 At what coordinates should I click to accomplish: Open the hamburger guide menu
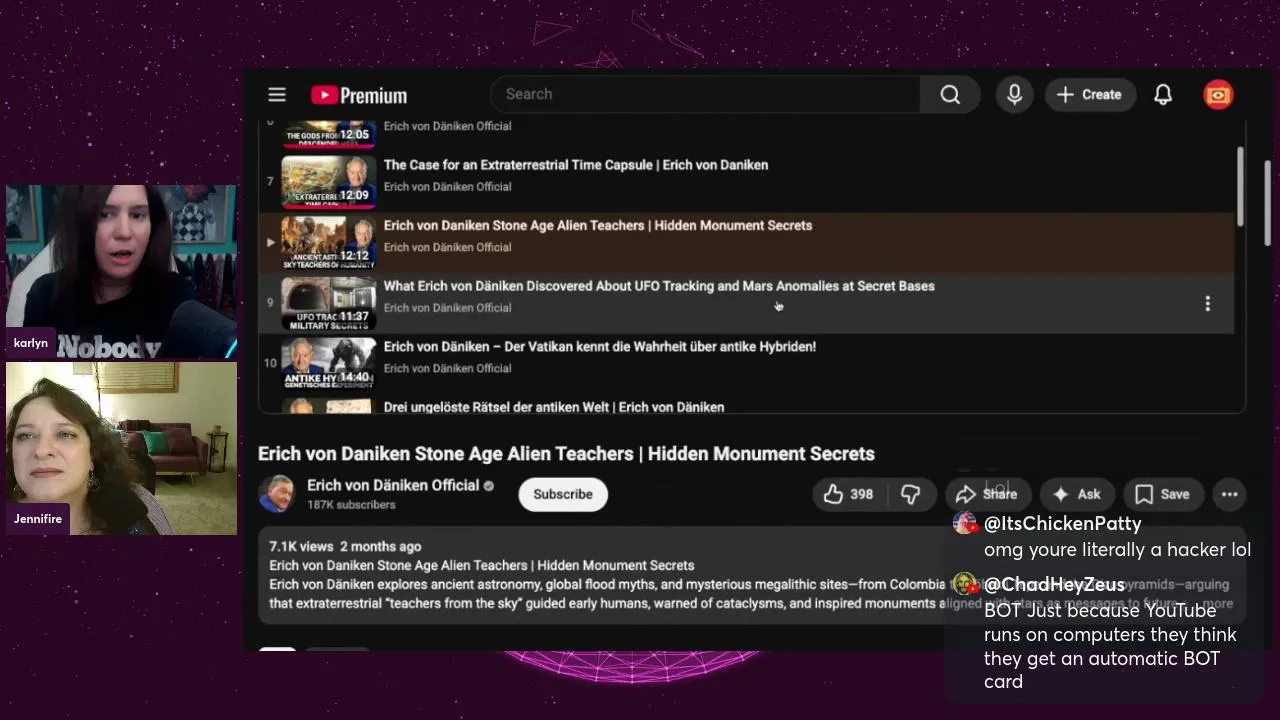(277, 95)
